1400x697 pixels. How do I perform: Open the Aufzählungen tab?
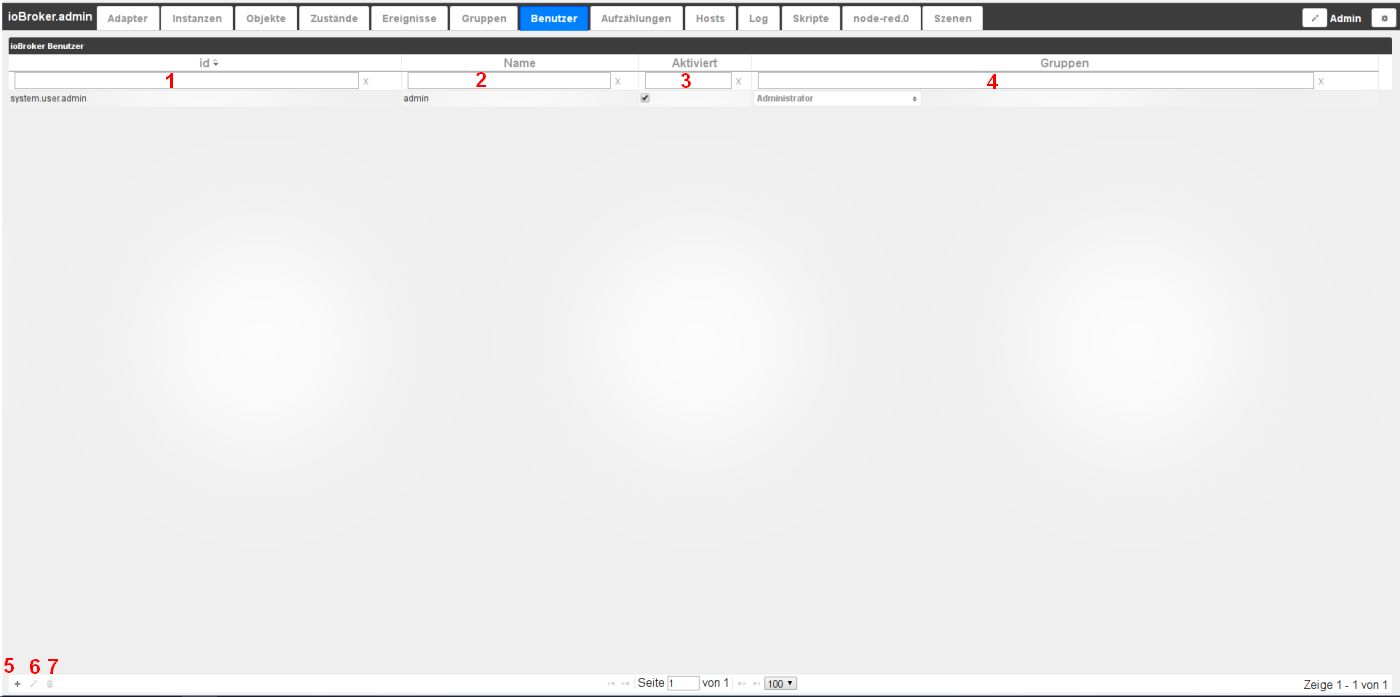point(636,18)
